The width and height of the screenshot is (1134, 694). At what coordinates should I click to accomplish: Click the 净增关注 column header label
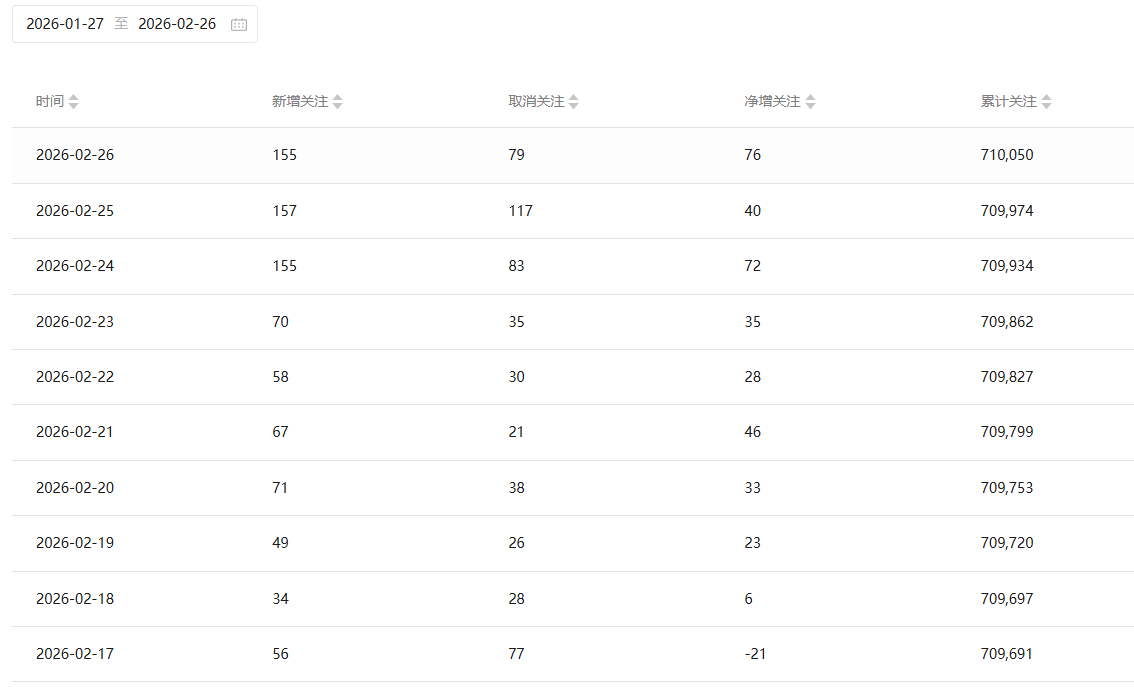click(x=772, y=102)
